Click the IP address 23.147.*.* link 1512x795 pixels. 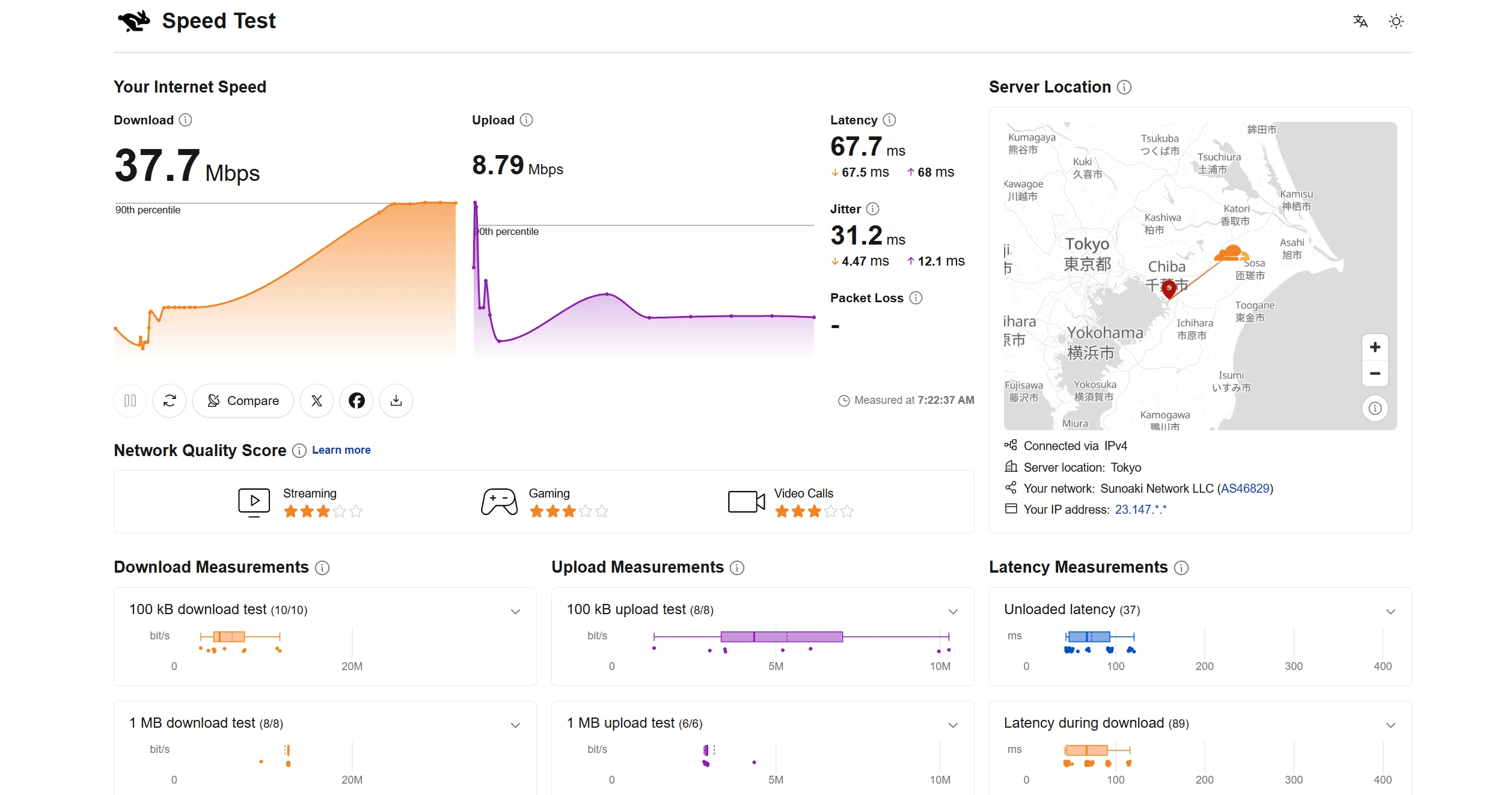point(1140,510)
